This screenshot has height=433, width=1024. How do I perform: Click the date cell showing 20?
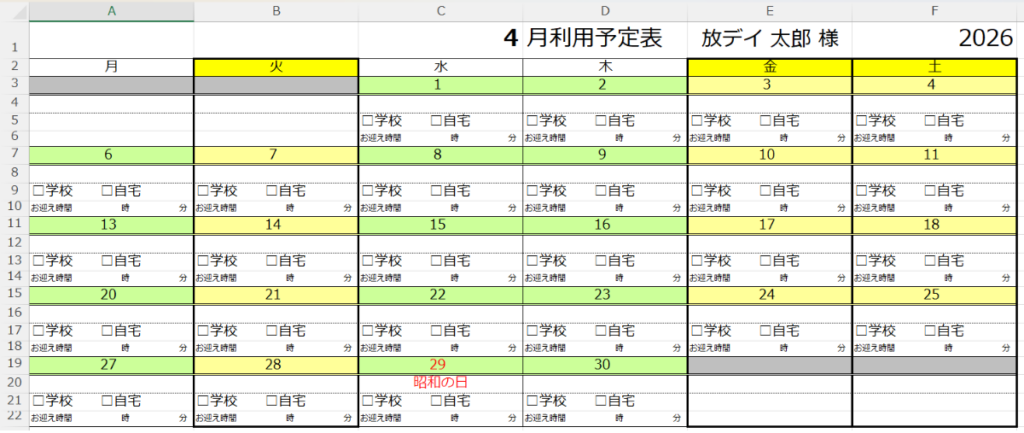pos(112,295)
